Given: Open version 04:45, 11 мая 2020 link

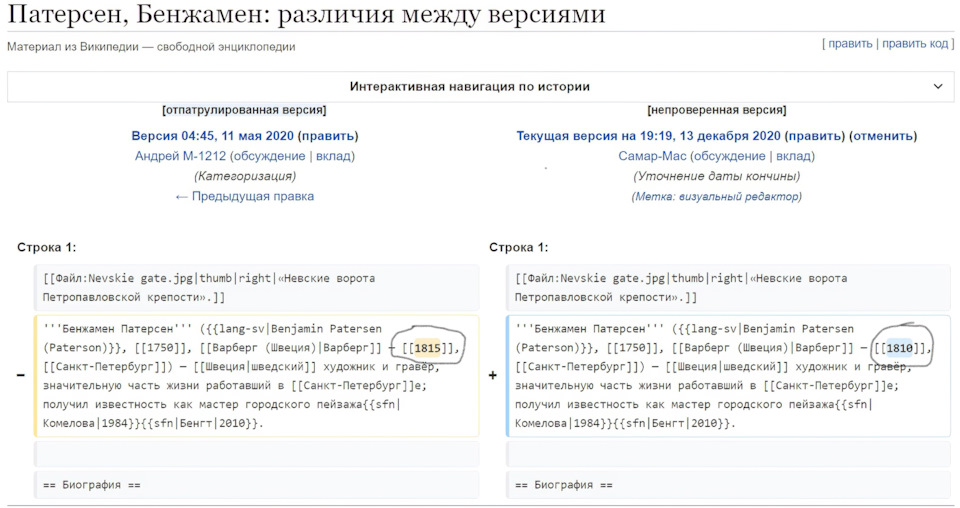Looking at the screenshot, I should pyautogui.click(x=212, y=136).
